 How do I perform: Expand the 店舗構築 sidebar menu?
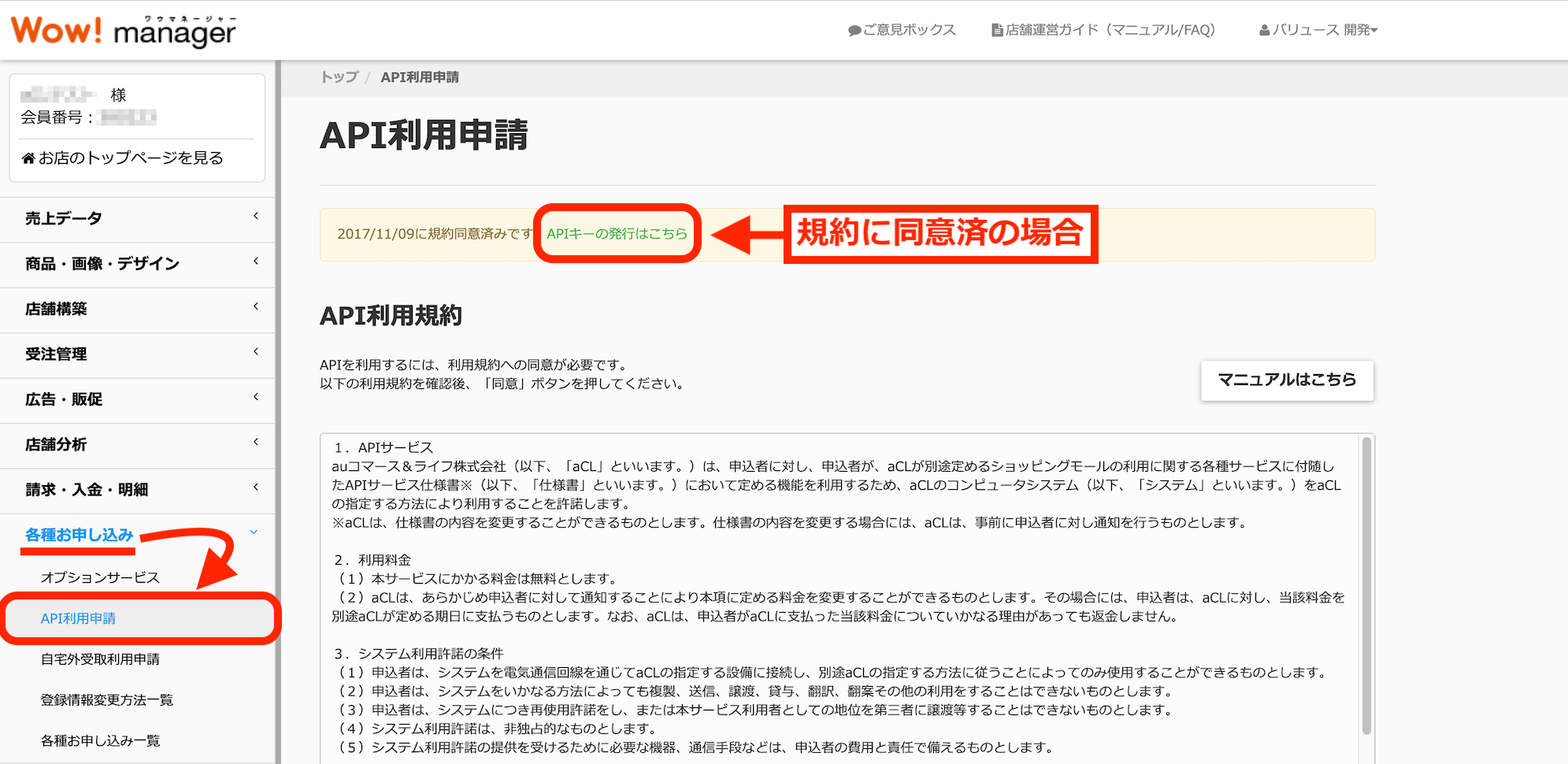click(x=57, y=309)
